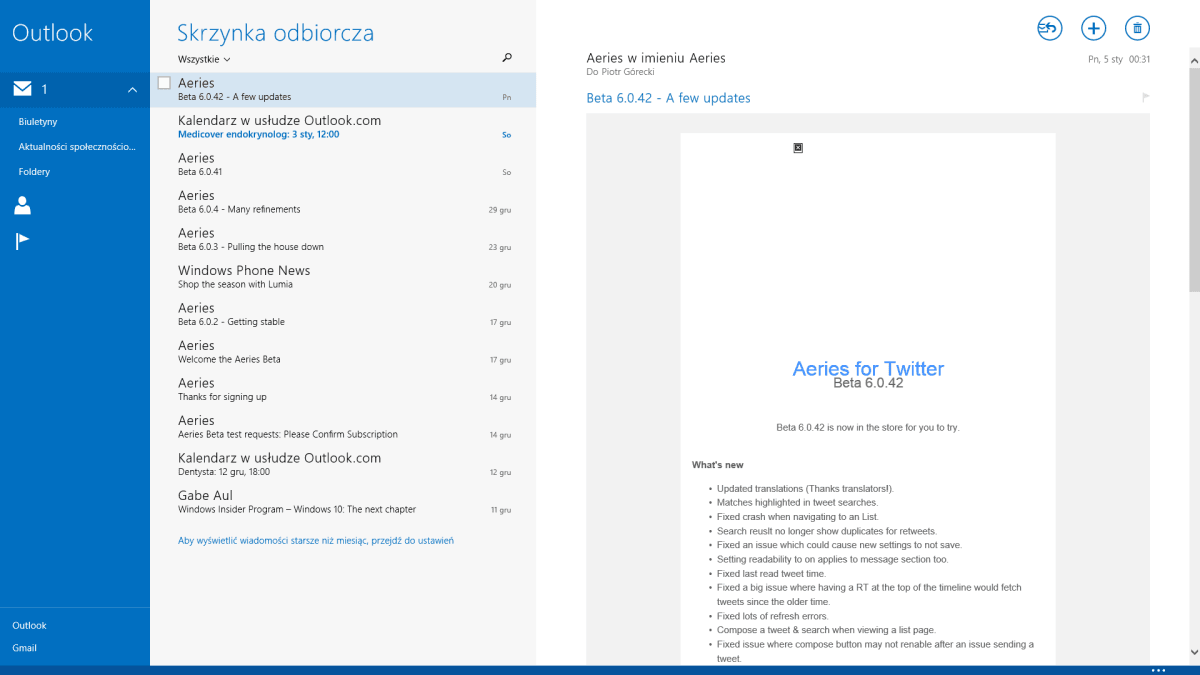
Task: Delete the message using trash icon
Action: tap(1137, 29)
